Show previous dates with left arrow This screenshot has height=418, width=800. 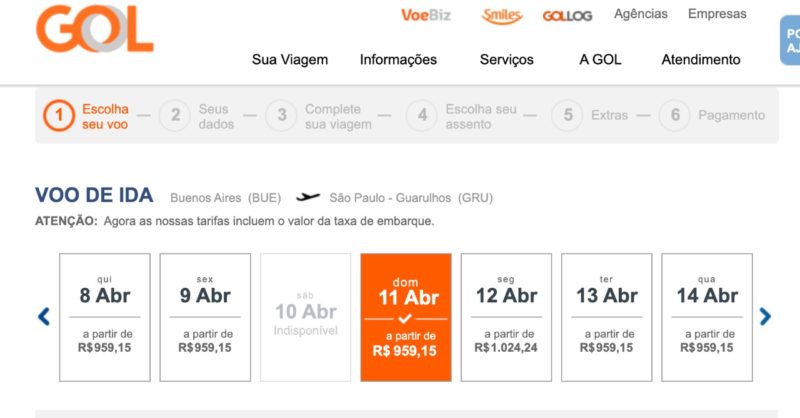click(x=44, y=317)
